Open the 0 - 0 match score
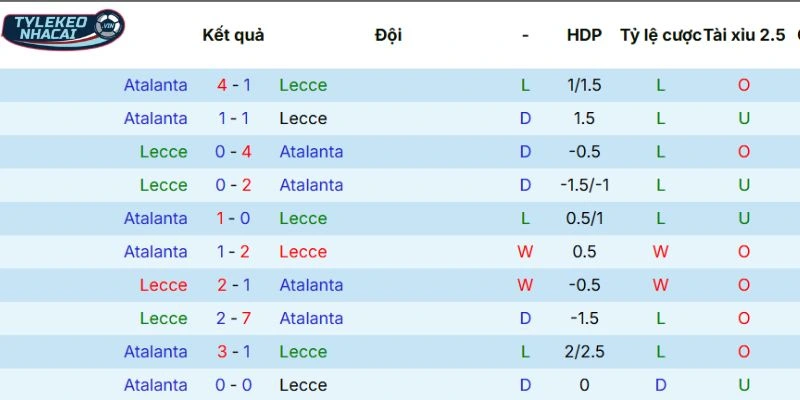Image resolution: width=800 pixels, height=400 pixels. tap(233, 385)
